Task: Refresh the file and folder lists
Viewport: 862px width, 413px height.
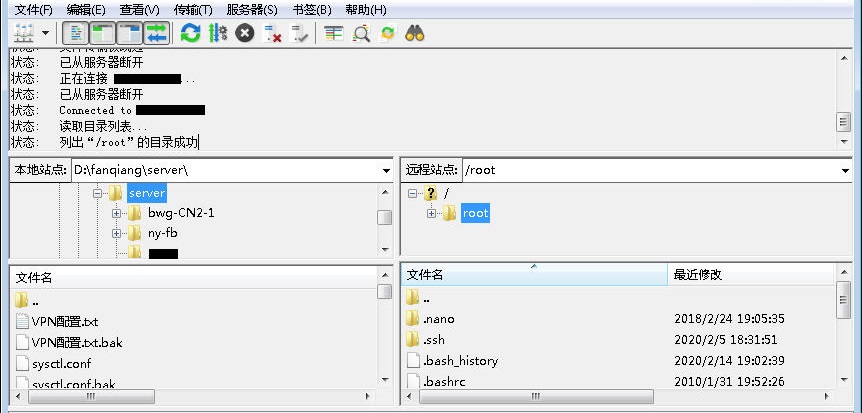Action: pos(190,33)
